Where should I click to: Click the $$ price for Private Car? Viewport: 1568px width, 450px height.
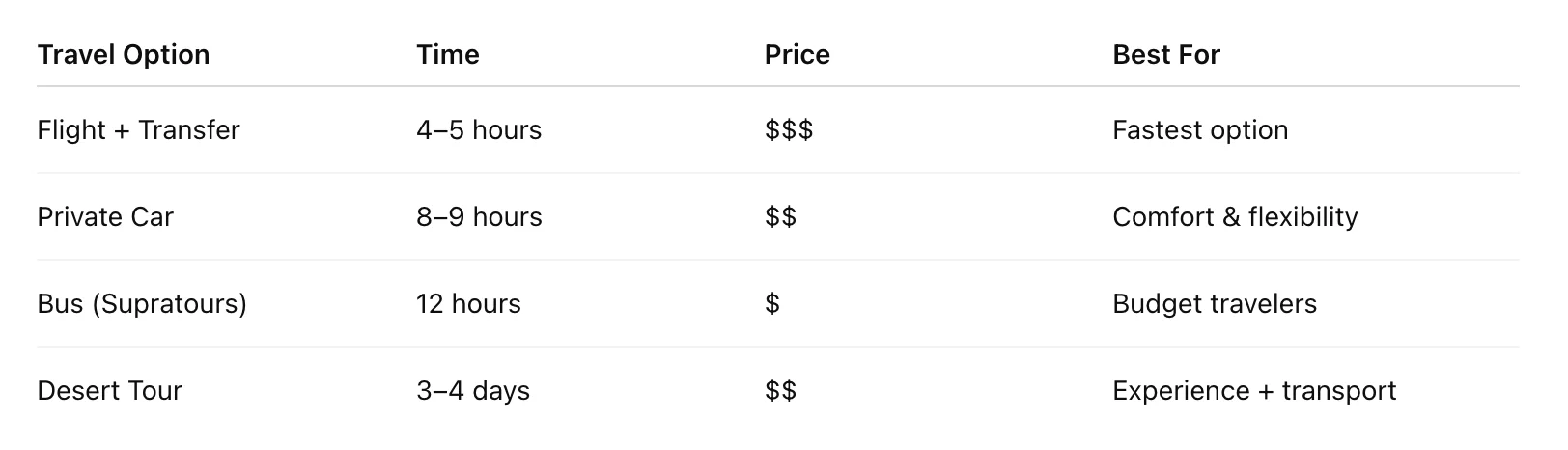(x=780, y=217)
